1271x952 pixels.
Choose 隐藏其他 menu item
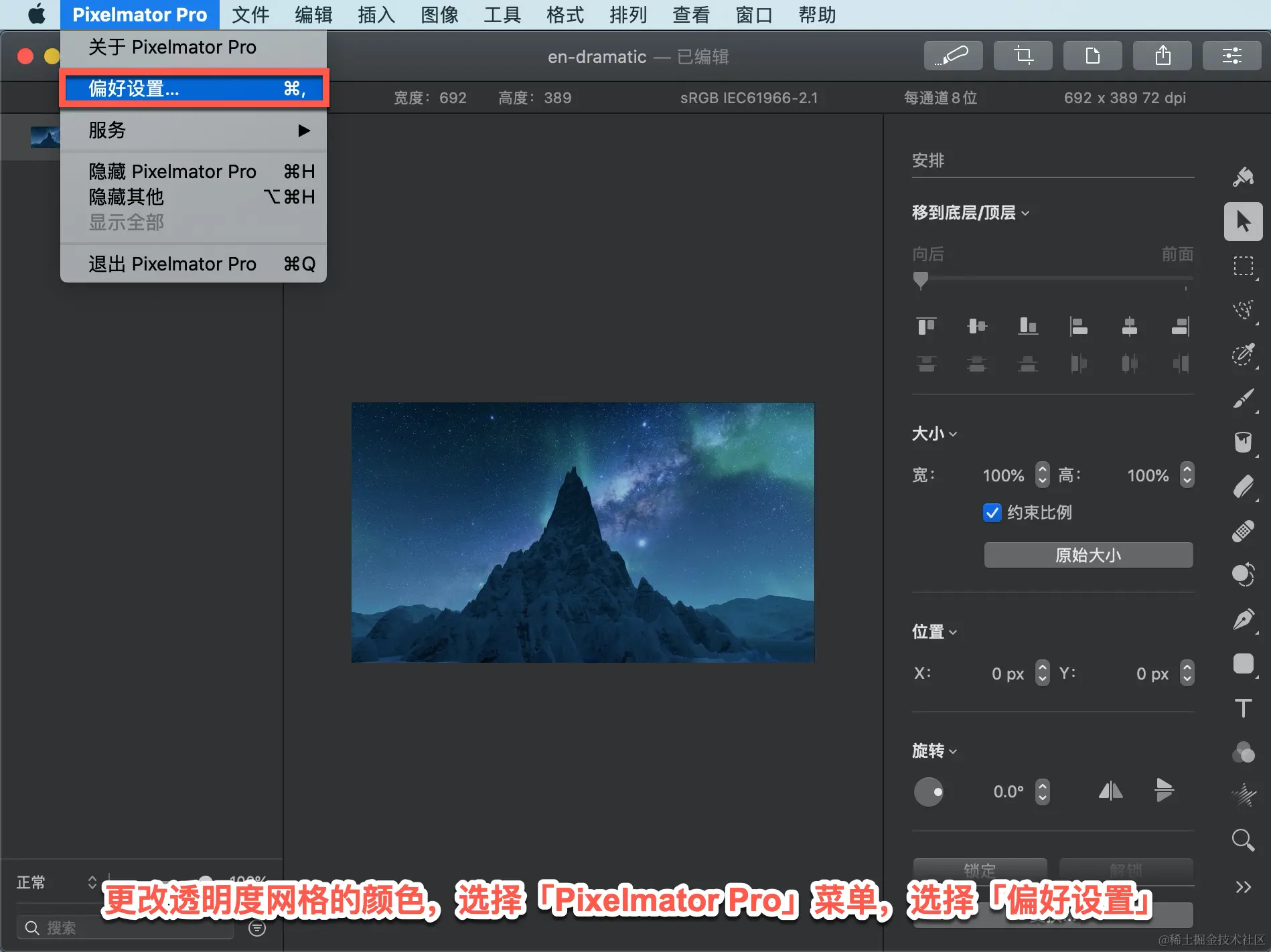point(194,197)
